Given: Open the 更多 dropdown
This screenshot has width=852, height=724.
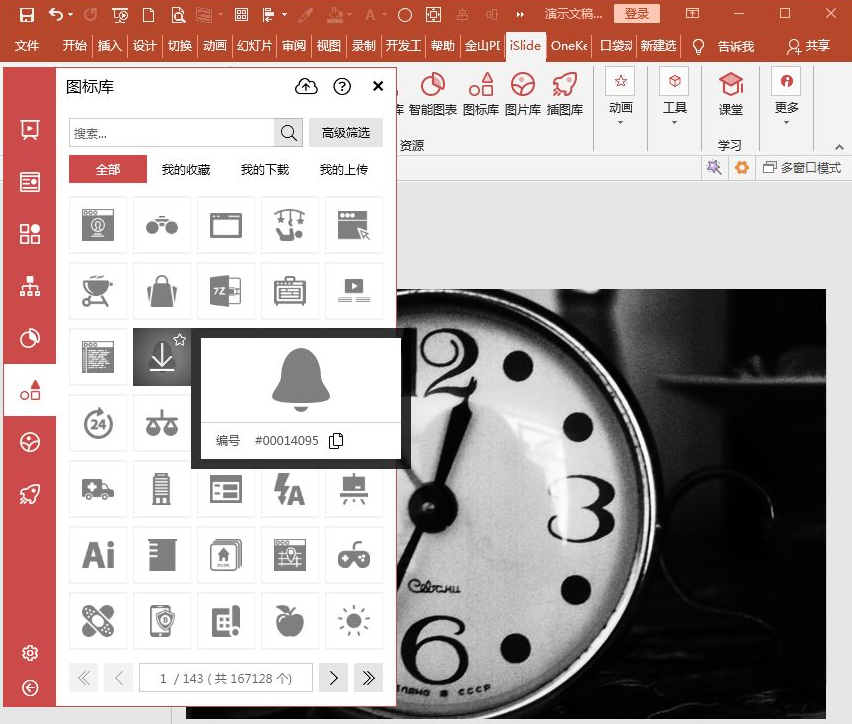Looking at the screenshot, I should [x=786, y=110].
